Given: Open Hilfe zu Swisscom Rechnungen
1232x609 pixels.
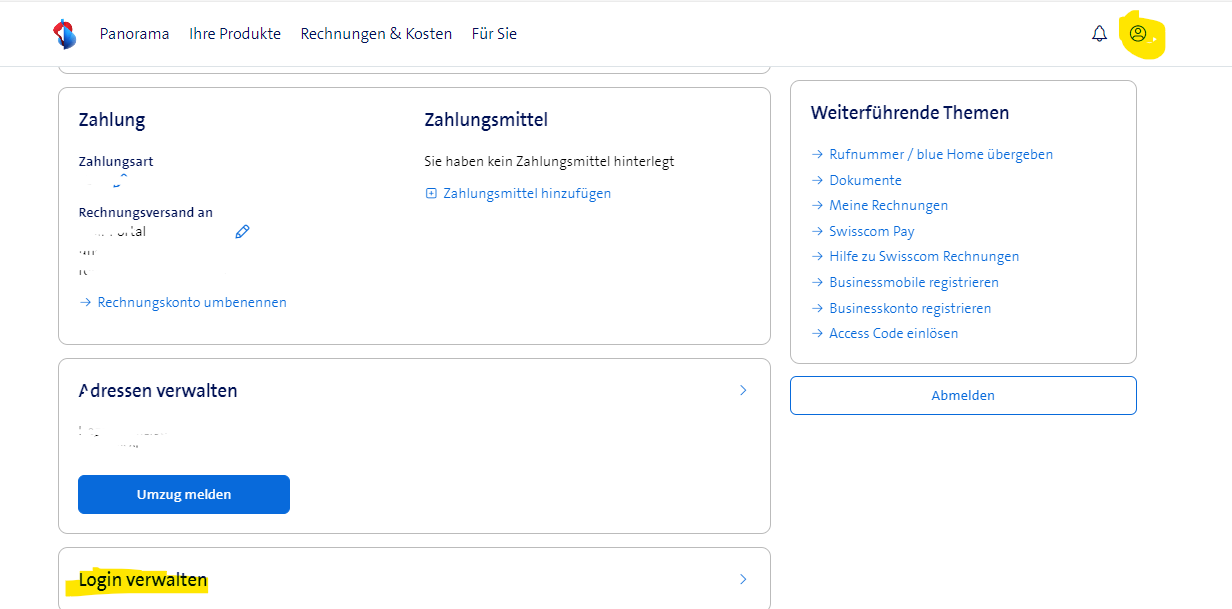Looking at the screenshot, I should [923, 257].
